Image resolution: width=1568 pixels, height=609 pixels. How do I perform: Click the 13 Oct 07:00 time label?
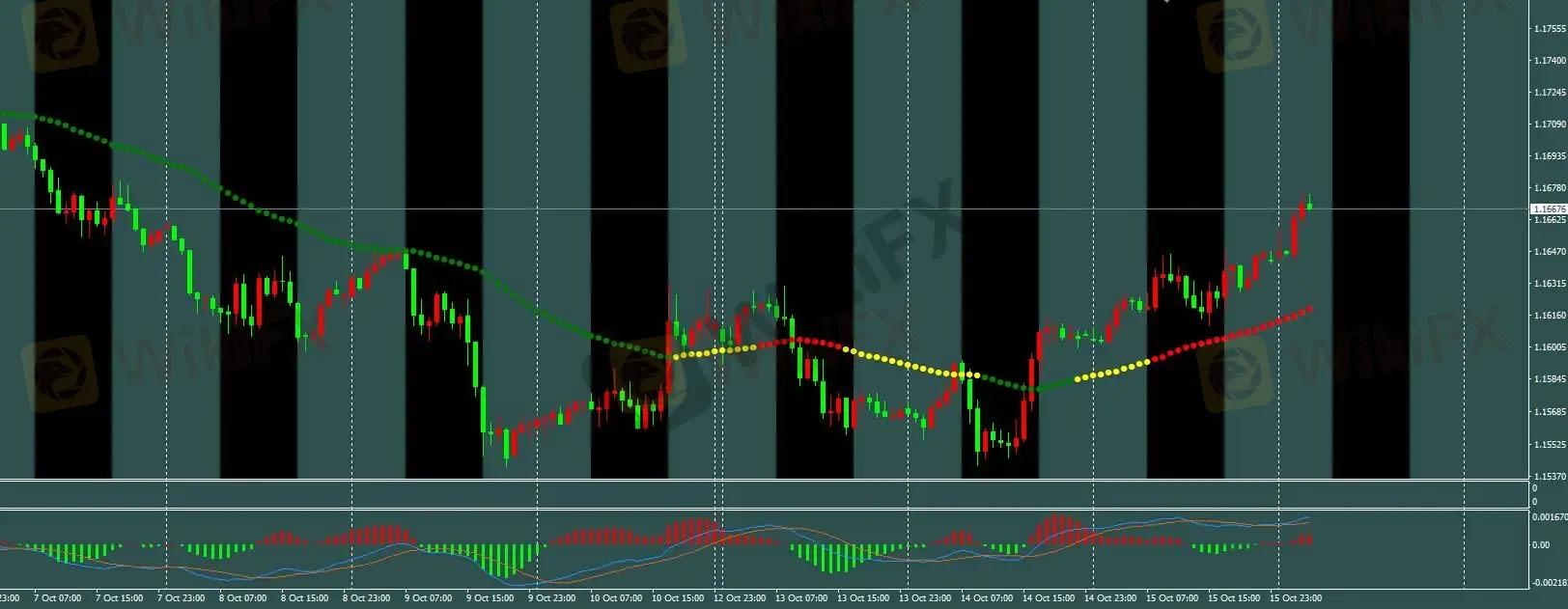tap(801, 598)
